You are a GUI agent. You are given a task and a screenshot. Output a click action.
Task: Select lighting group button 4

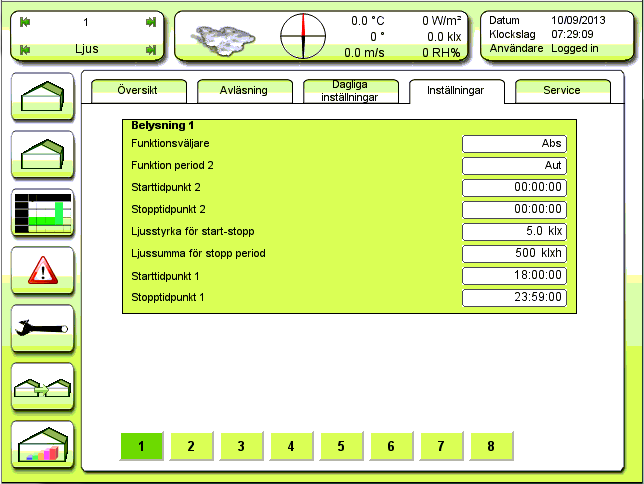[x=291, y=446]
